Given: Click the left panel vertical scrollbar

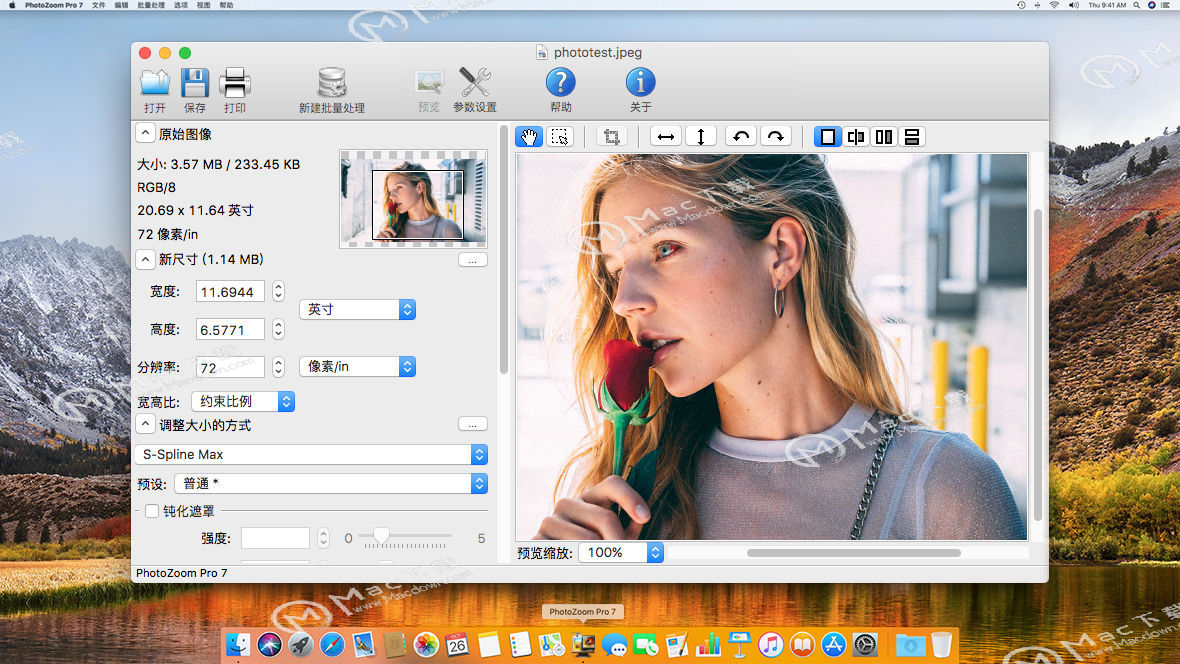Looking at the screenshot, I should tap(503, 248).
